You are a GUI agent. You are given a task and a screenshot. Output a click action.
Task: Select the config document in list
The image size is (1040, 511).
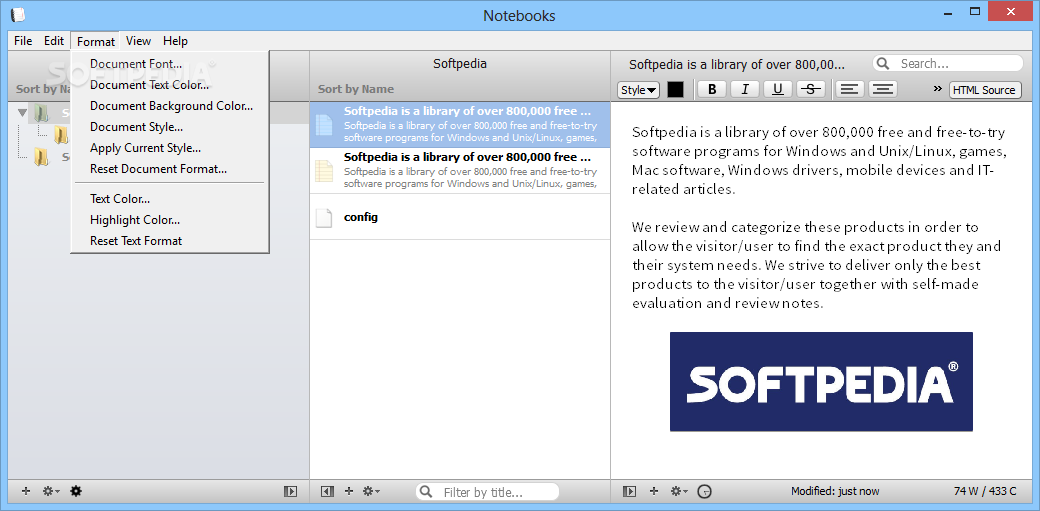coord(460,217)
